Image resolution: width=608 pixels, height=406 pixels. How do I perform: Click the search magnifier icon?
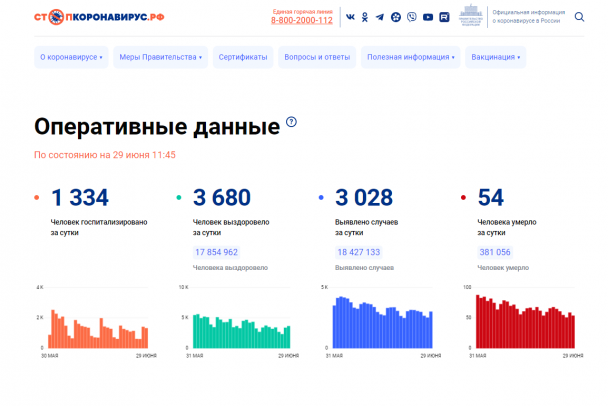click(581, 17)
